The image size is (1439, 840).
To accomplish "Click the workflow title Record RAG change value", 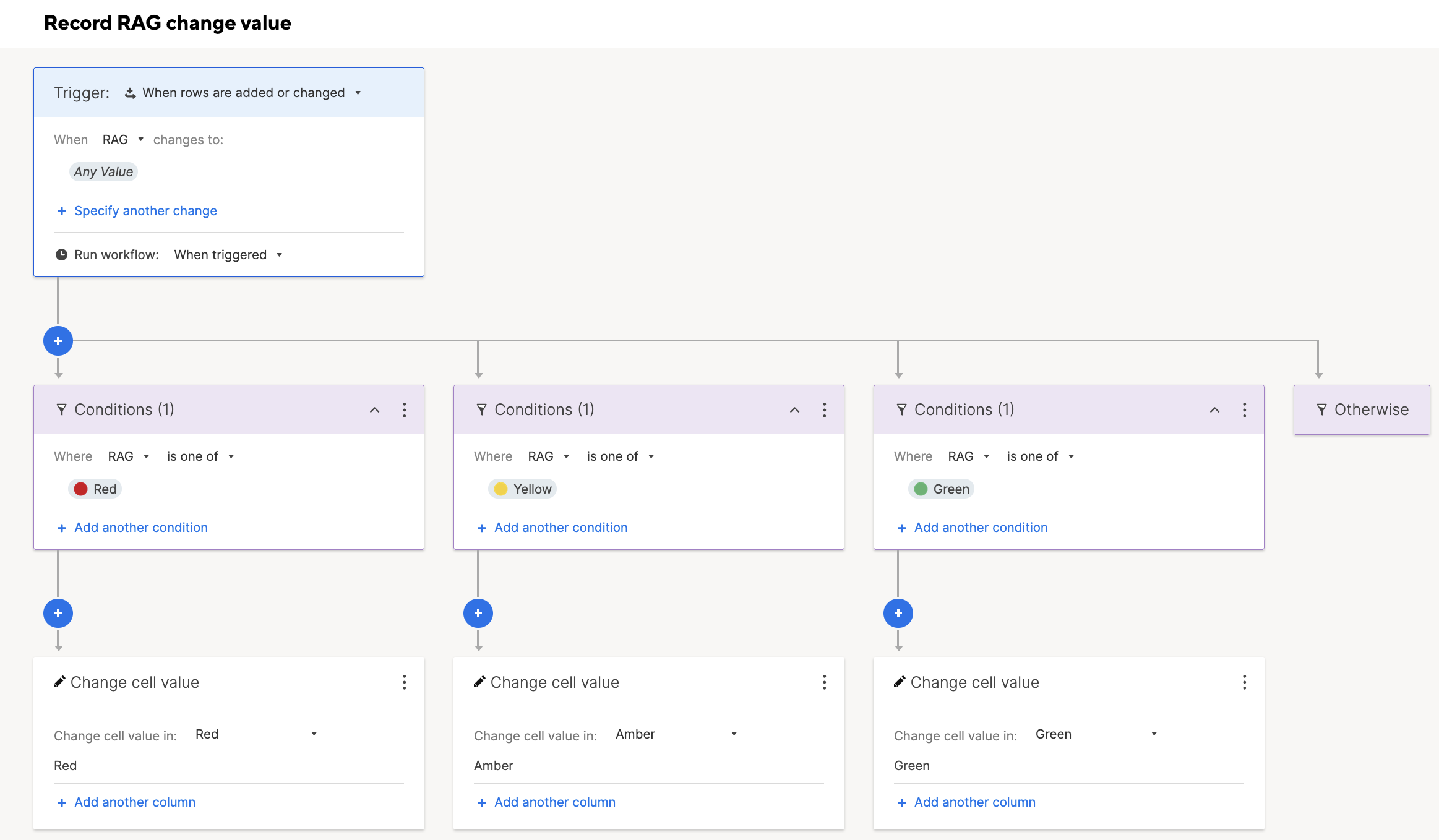I will (x=168, y=23).
